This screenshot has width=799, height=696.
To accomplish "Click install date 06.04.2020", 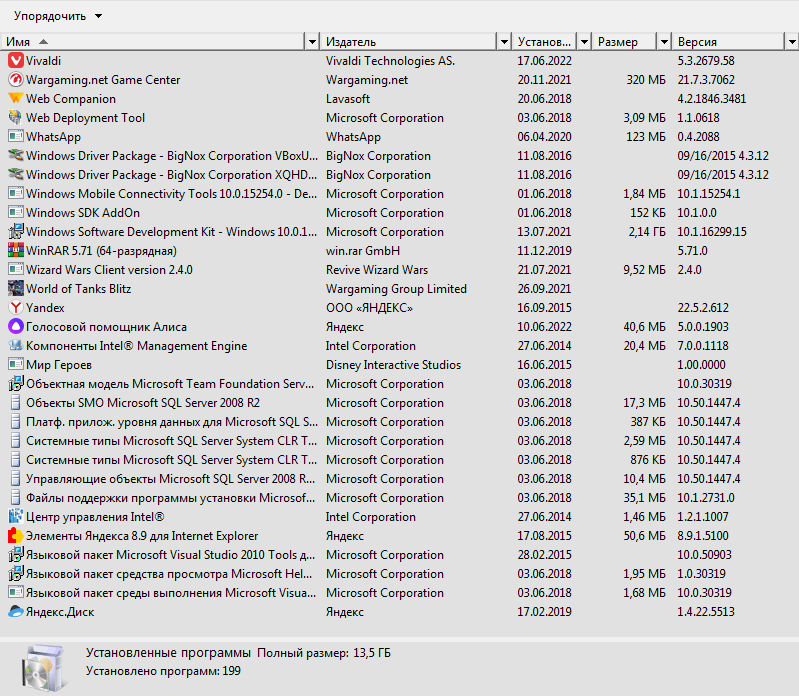I will click(544, 137).
